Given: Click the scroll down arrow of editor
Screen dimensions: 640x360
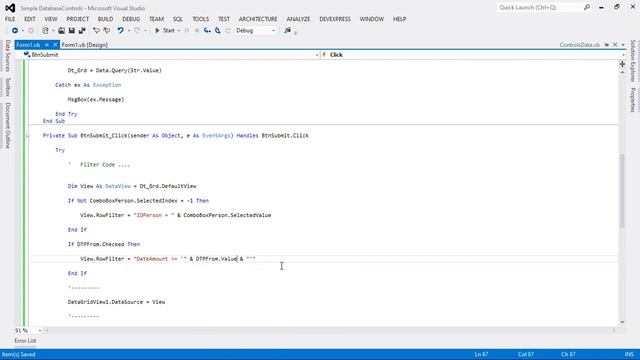Looking at the screenshot, I should point(622,322).
